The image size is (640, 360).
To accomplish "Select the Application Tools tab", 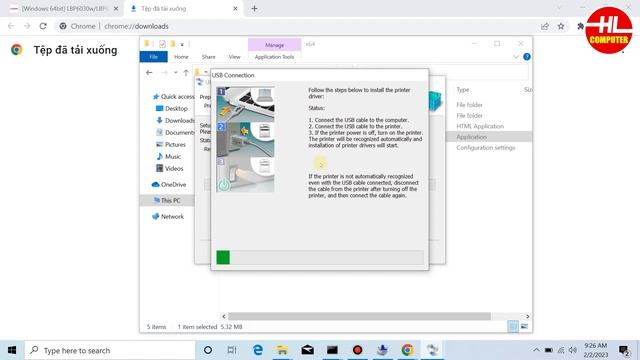I will tap(274, 57).
